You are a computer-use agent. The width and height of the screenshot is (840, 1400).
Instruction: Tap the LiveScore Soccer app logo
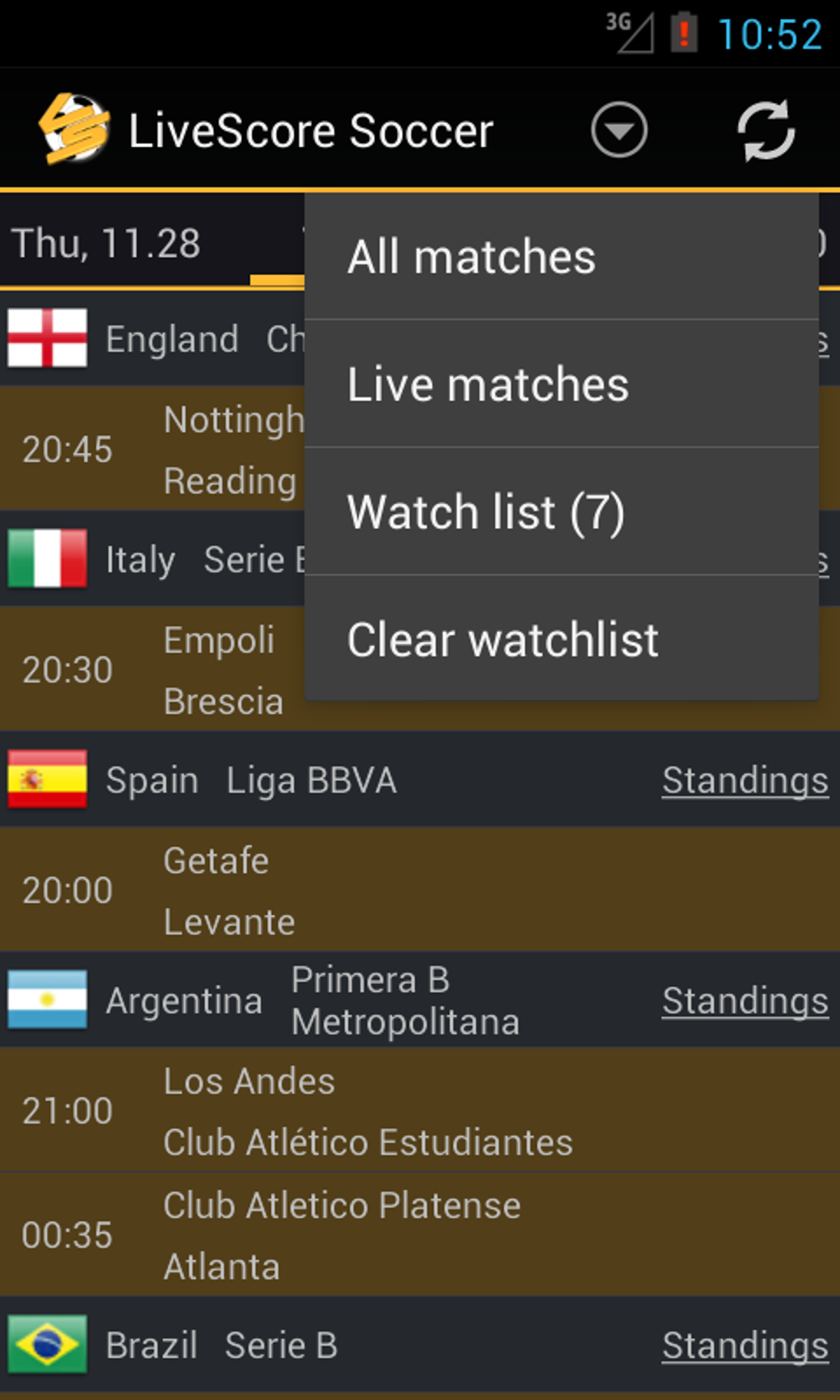73,129
